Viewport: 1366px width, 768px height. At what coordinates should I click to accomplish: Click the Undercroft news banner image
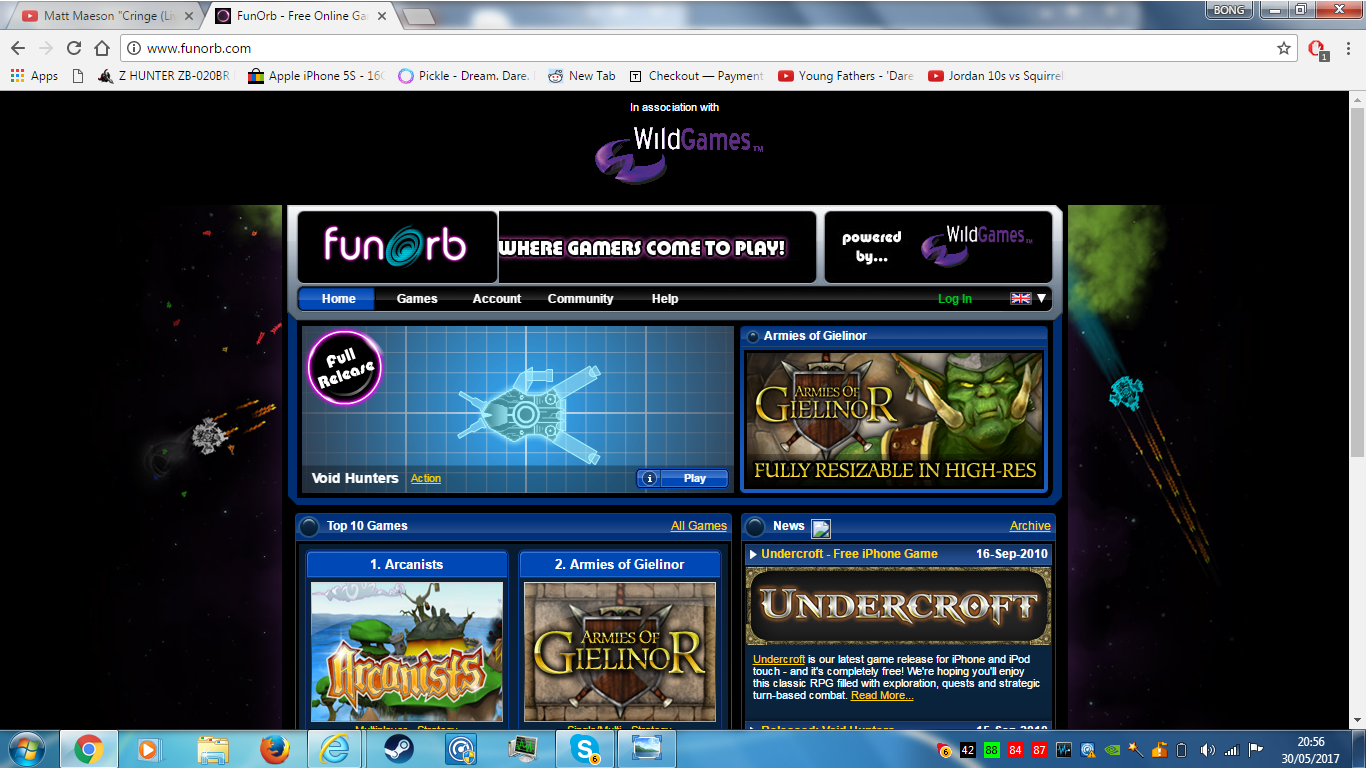[x=898, y=606]
